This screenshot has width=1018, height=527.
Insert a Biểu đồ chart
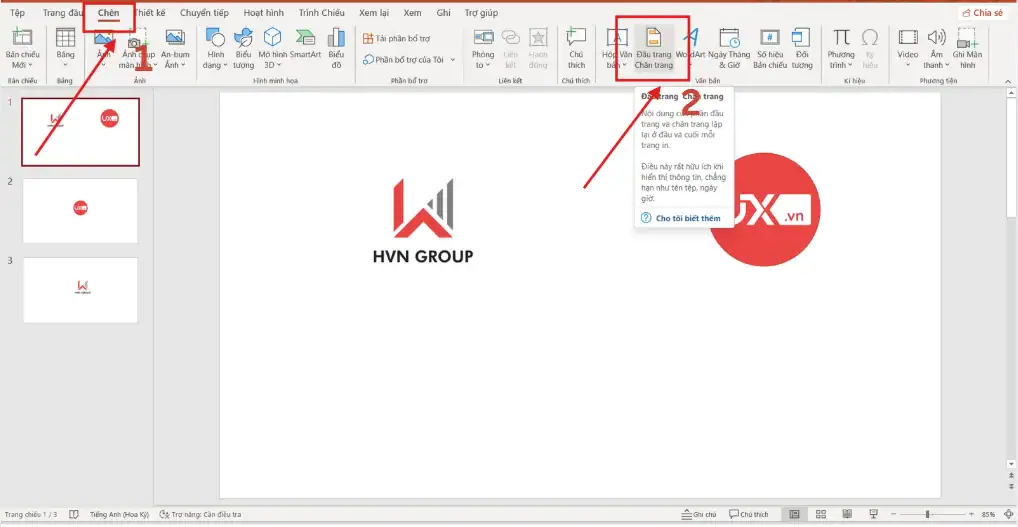click(x=336, y=48)
